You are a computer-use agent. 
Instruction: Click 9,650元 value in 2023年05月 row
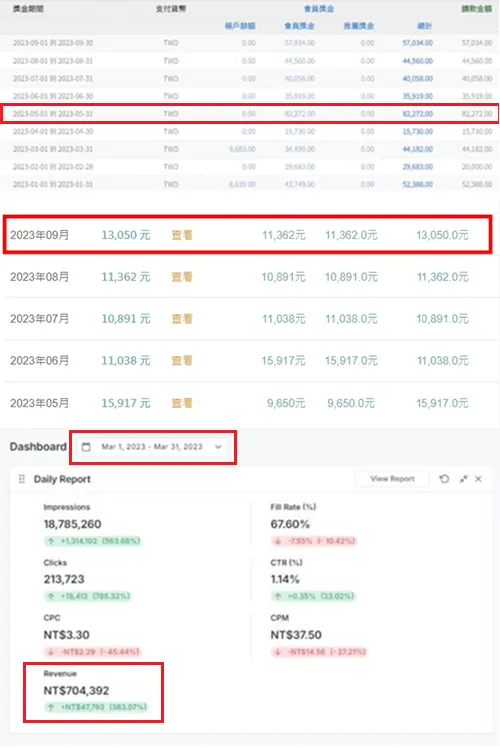(x=286, y=403)
